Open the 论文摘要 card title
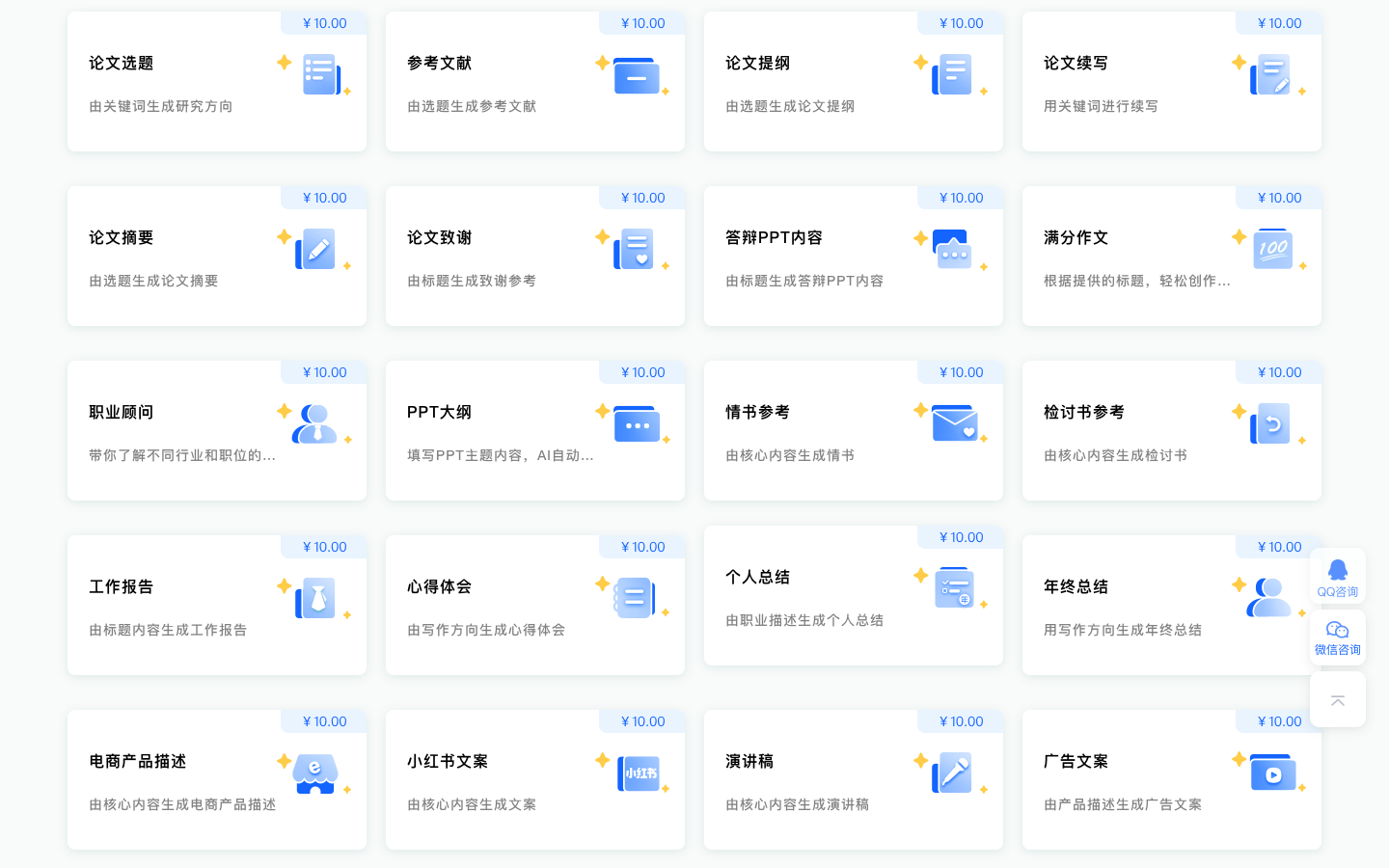 click(122, 238)
